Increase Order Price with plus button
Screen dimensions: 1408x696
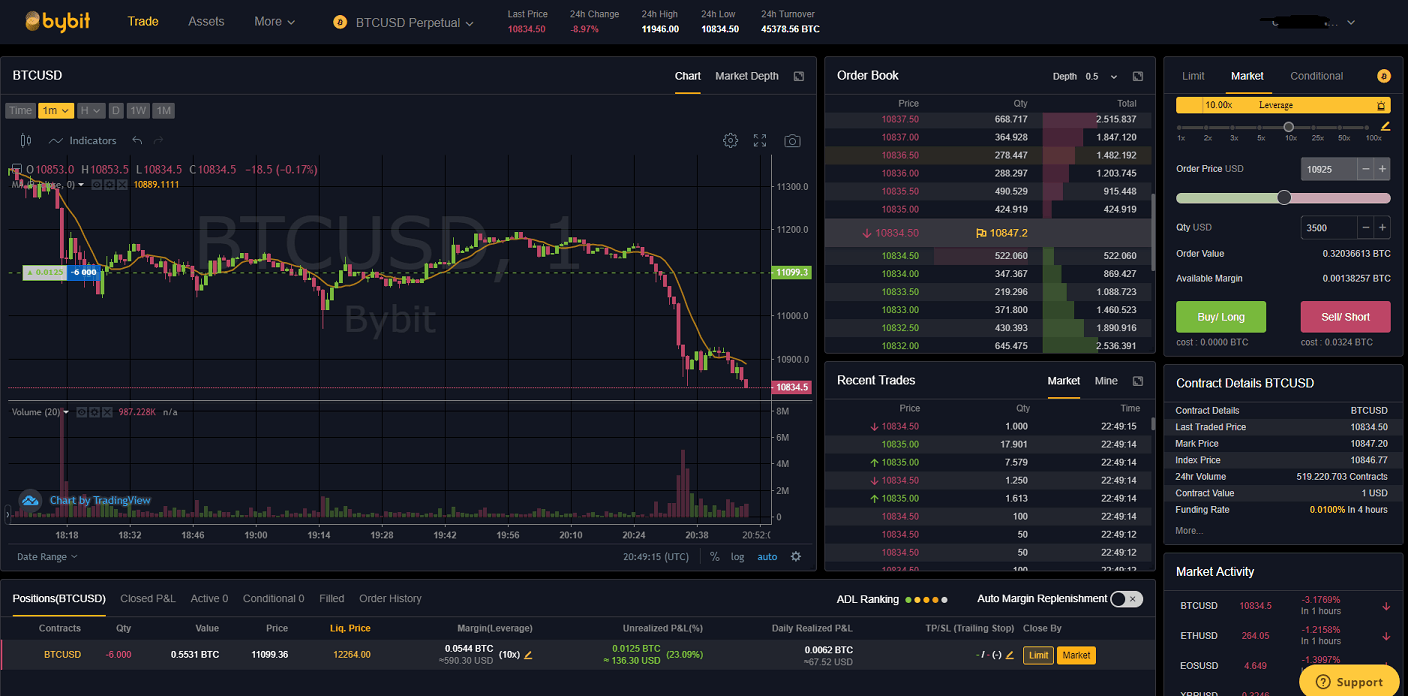point(1383,169)
